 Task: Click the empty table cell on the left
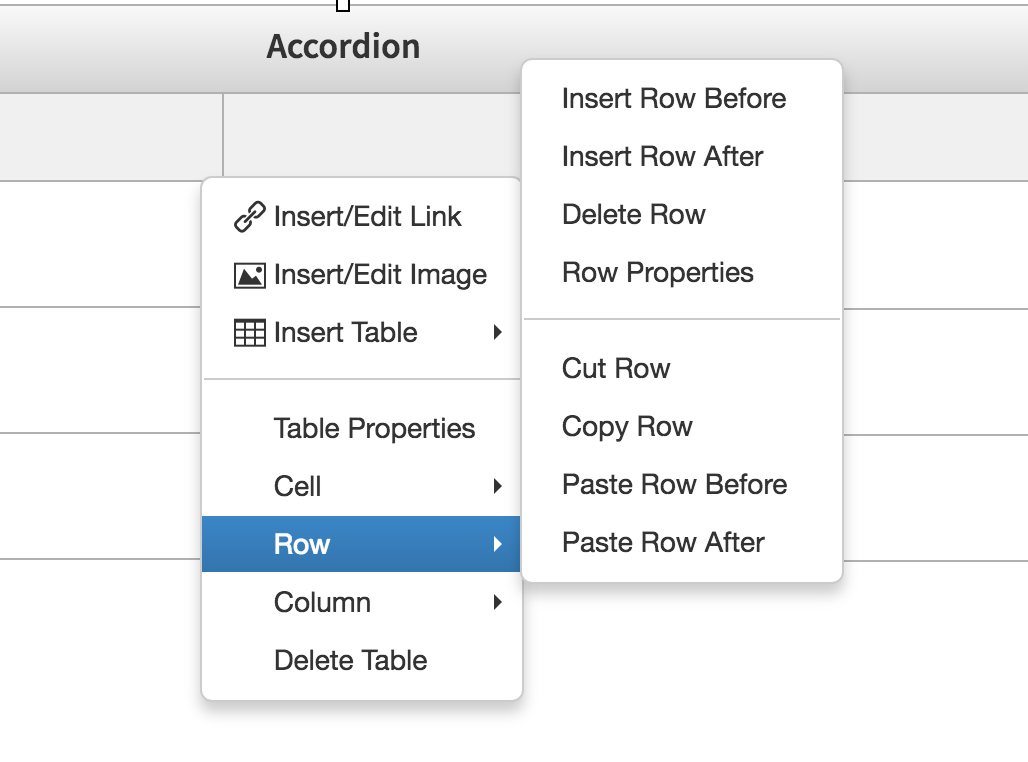click(x=110, y=136)
